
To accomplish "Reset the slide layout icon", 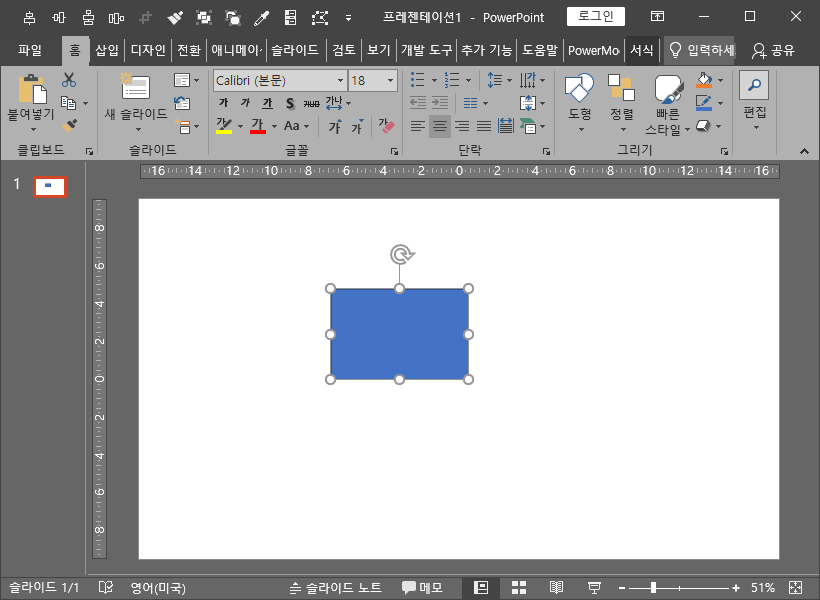I will click(x=181, y=103).
